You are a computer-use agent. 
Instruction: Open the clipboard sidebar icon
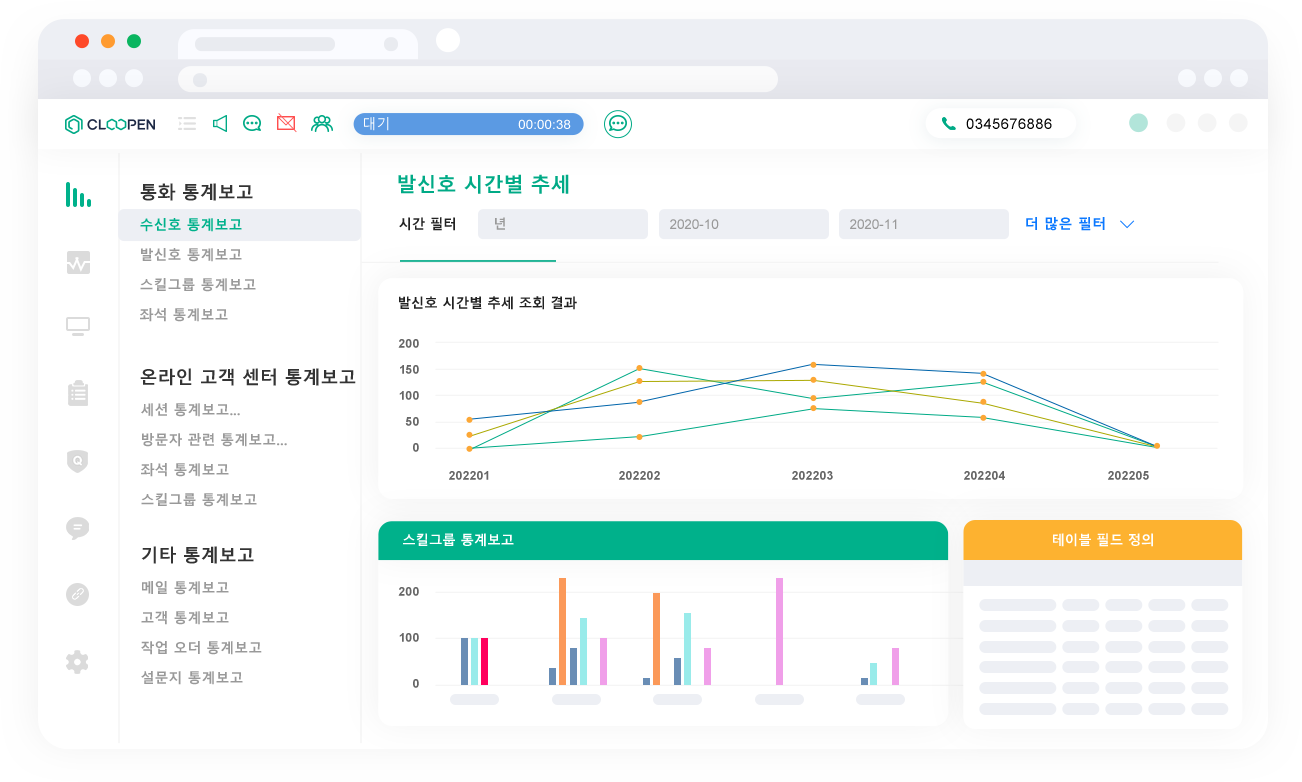click(77, 393)
